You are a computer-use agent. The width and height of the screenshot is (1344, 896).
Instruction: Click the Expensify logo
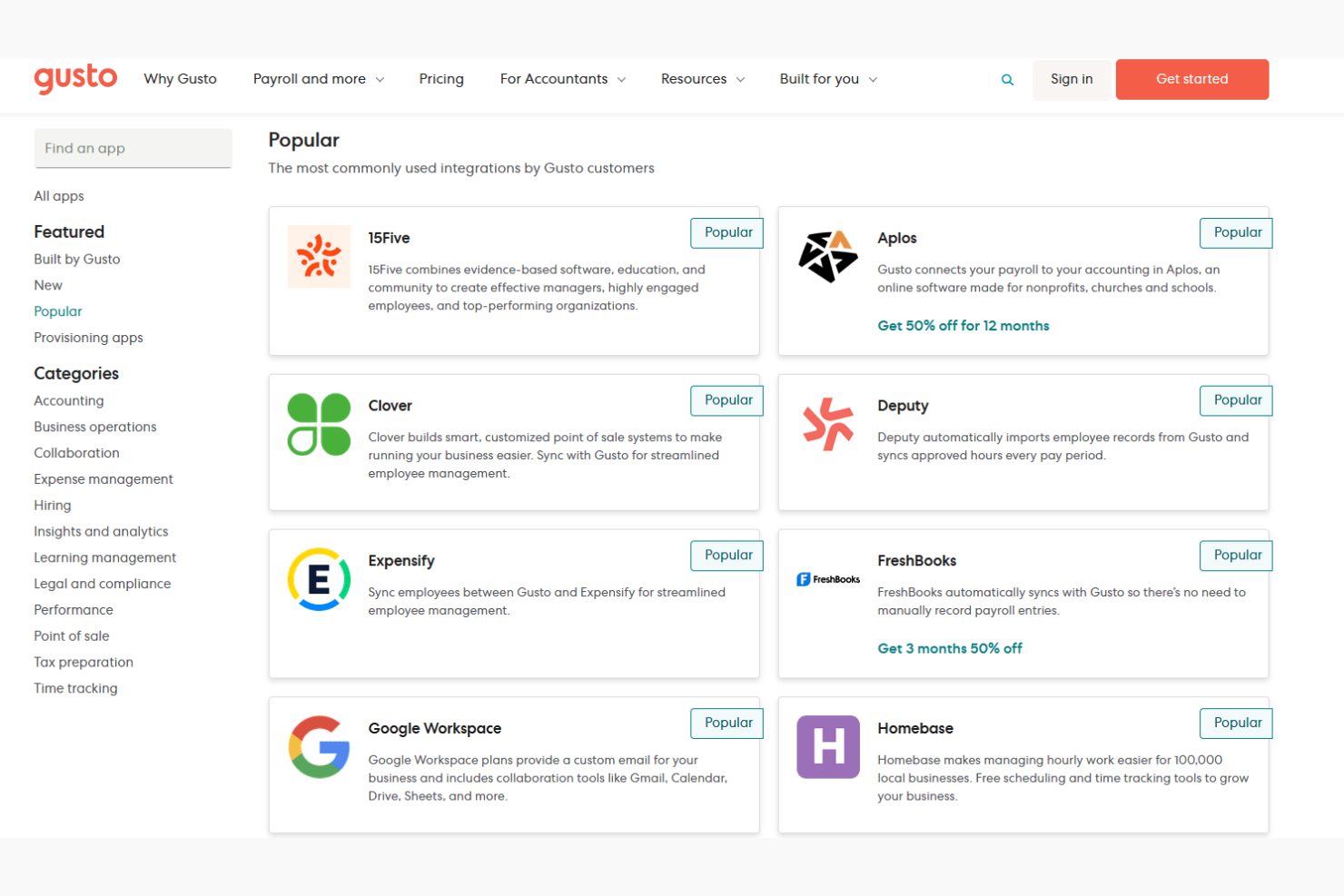319,578
